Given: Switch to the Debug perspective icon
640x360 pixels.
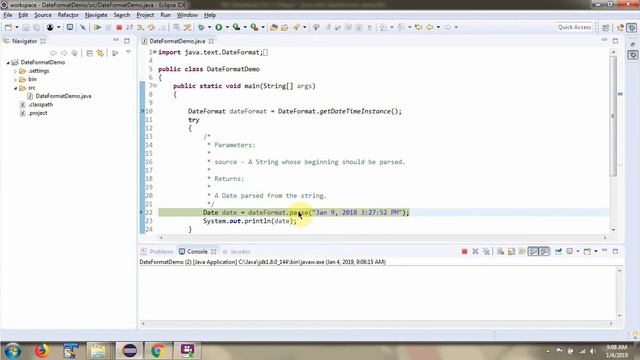Looking at the screenshot, I should click(x=632, y=27).
